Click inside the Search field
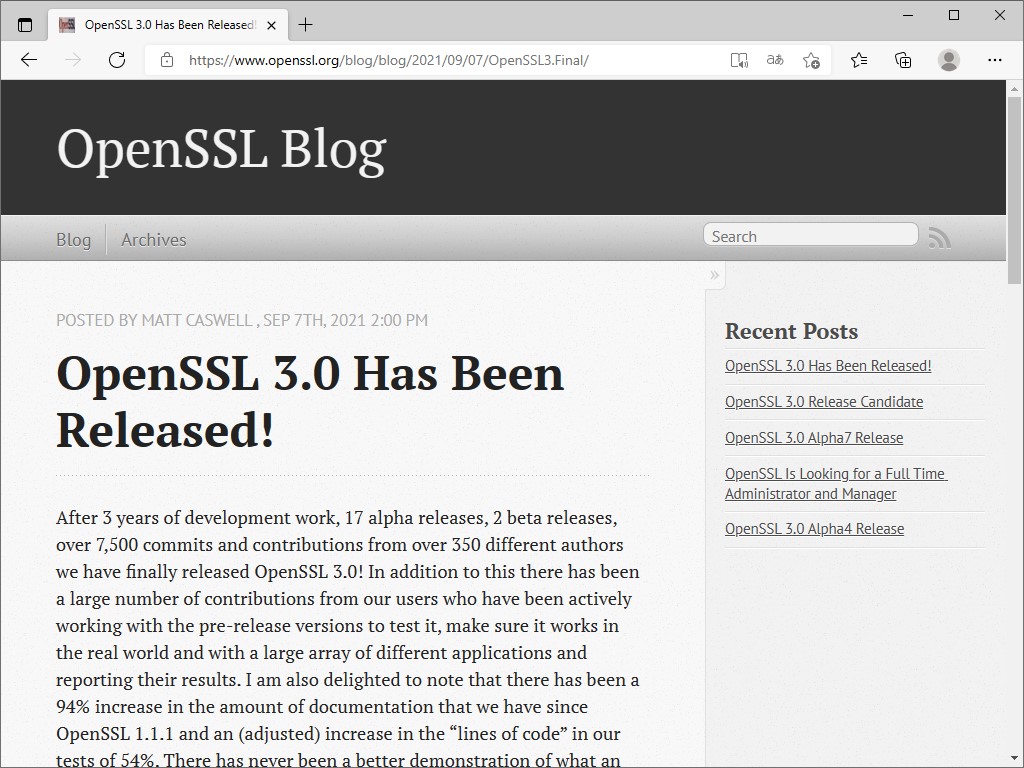This screenshot has height=768, width=1024. click(810, 234)
